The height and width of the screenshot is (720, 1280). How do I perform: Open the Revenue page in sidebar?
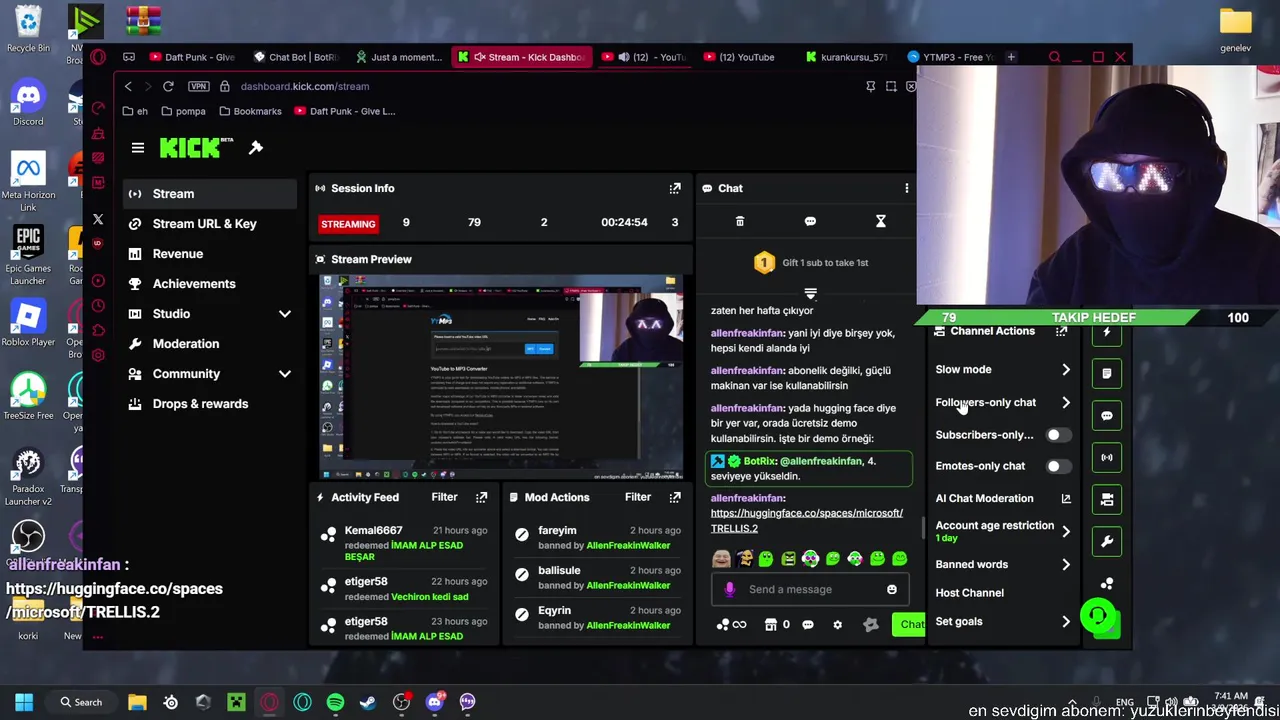(x=209, y=254)
